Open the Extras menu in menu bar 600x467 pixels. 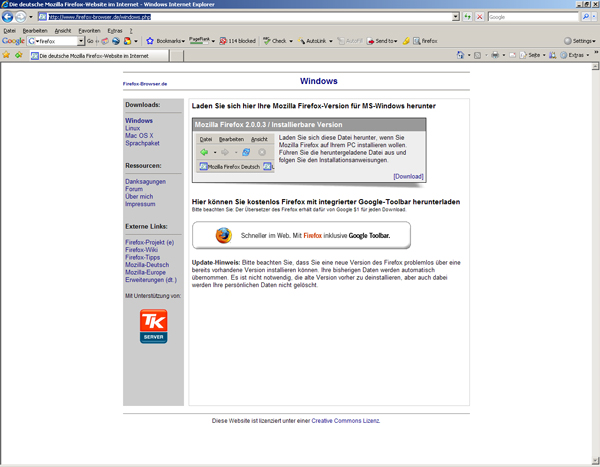pos(115,31)
